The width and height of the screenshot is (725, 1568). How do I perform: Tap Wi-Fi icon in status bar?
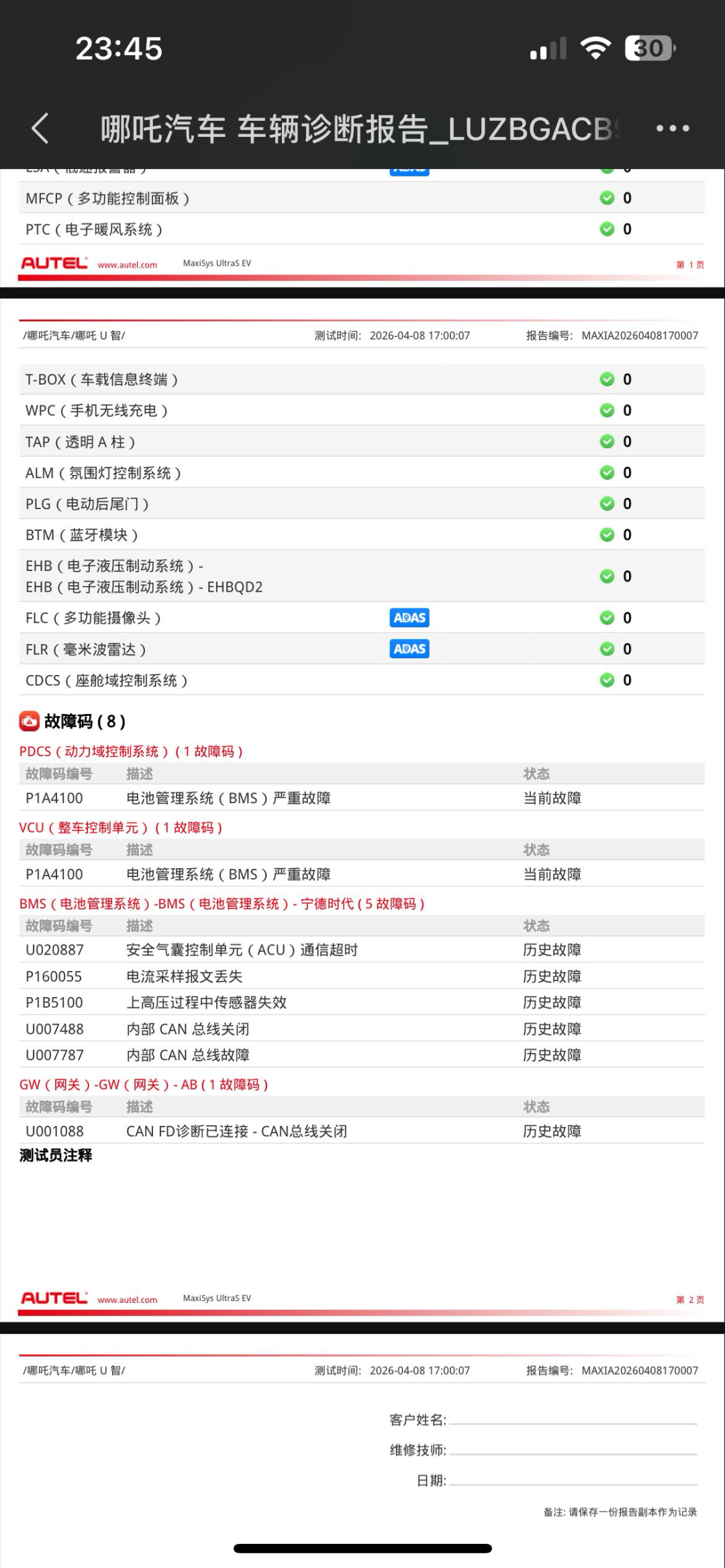(x=595, y=48)
